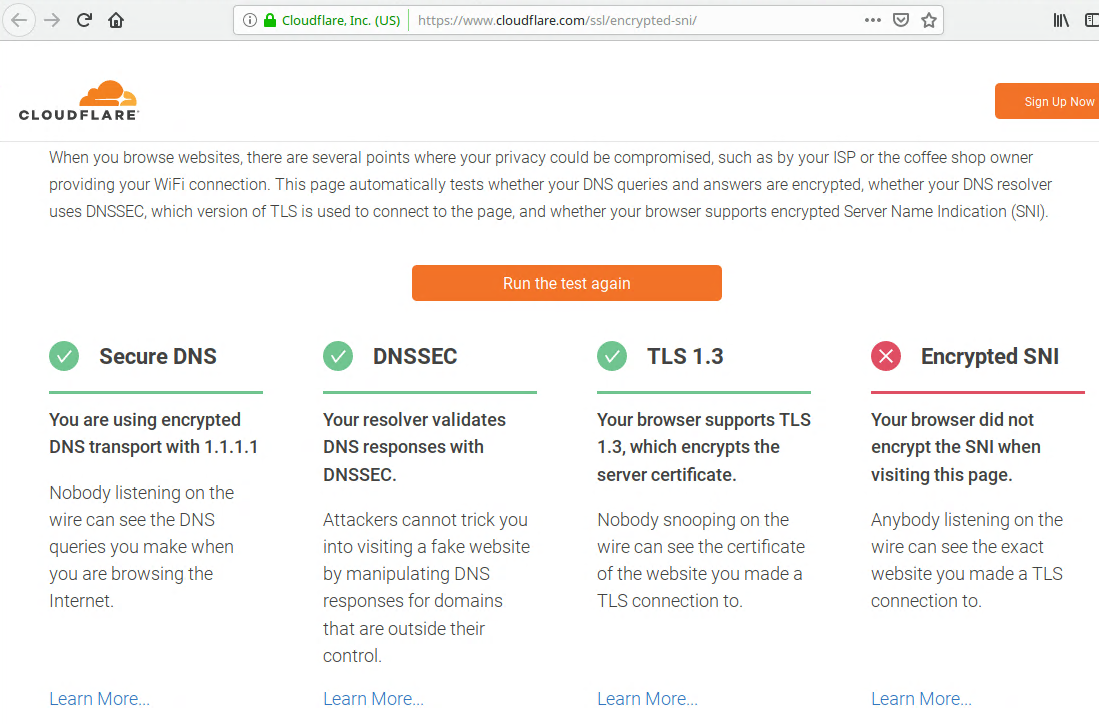Click the Sign Up Now button

(1047, 102)
